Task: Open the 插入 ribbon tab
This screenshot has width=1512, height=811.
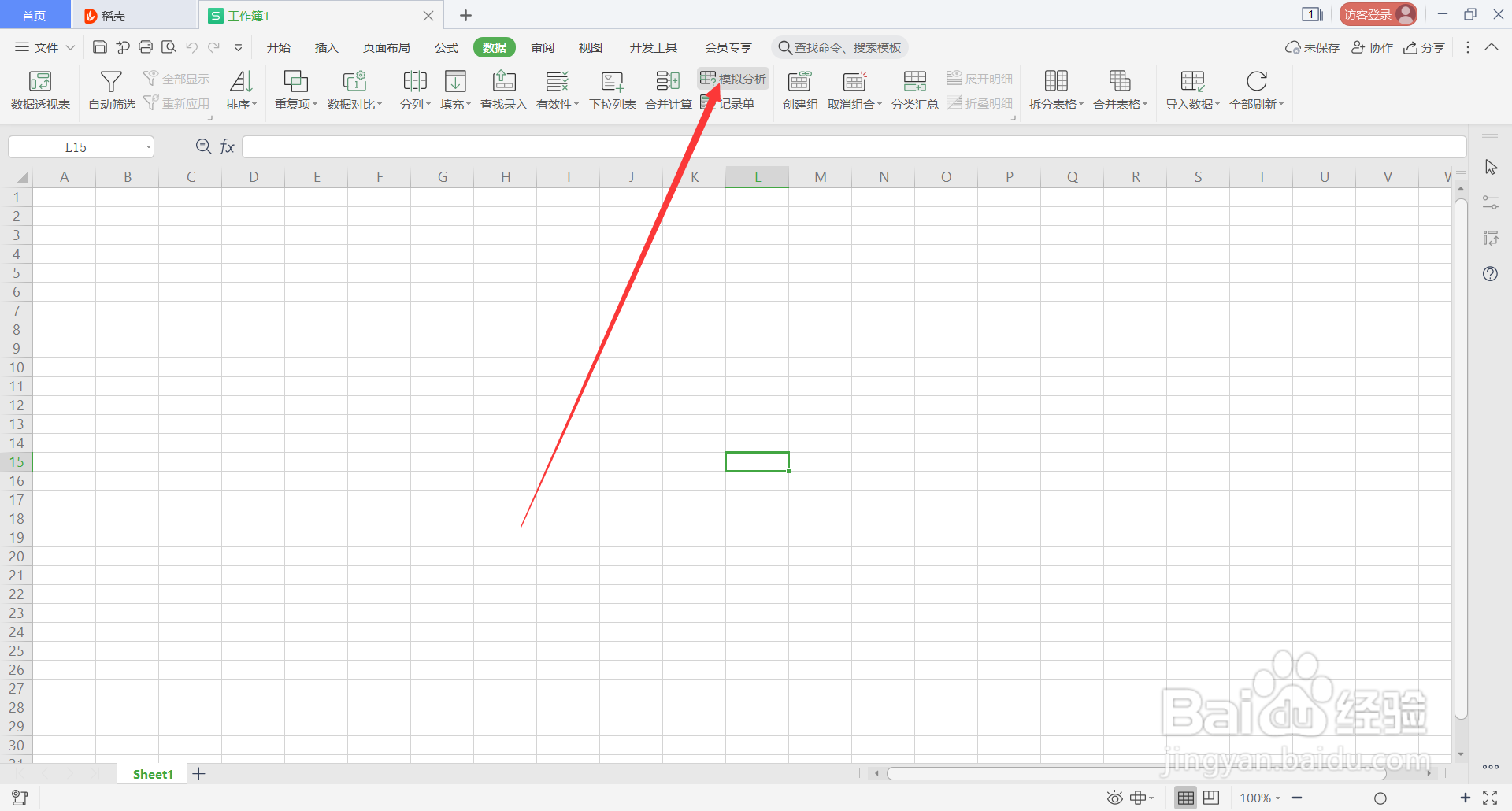Action: click(x=326, y=47)
